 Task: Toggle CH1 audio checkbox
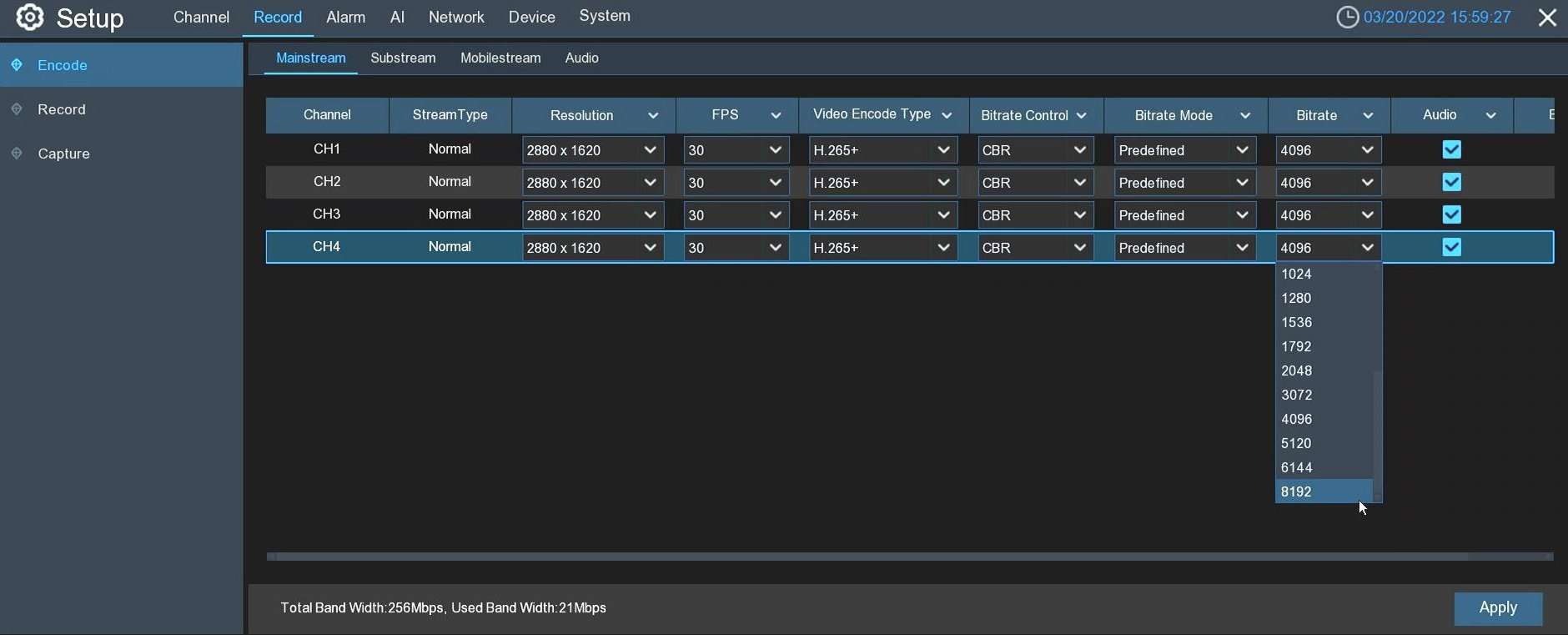[1451, 149]
